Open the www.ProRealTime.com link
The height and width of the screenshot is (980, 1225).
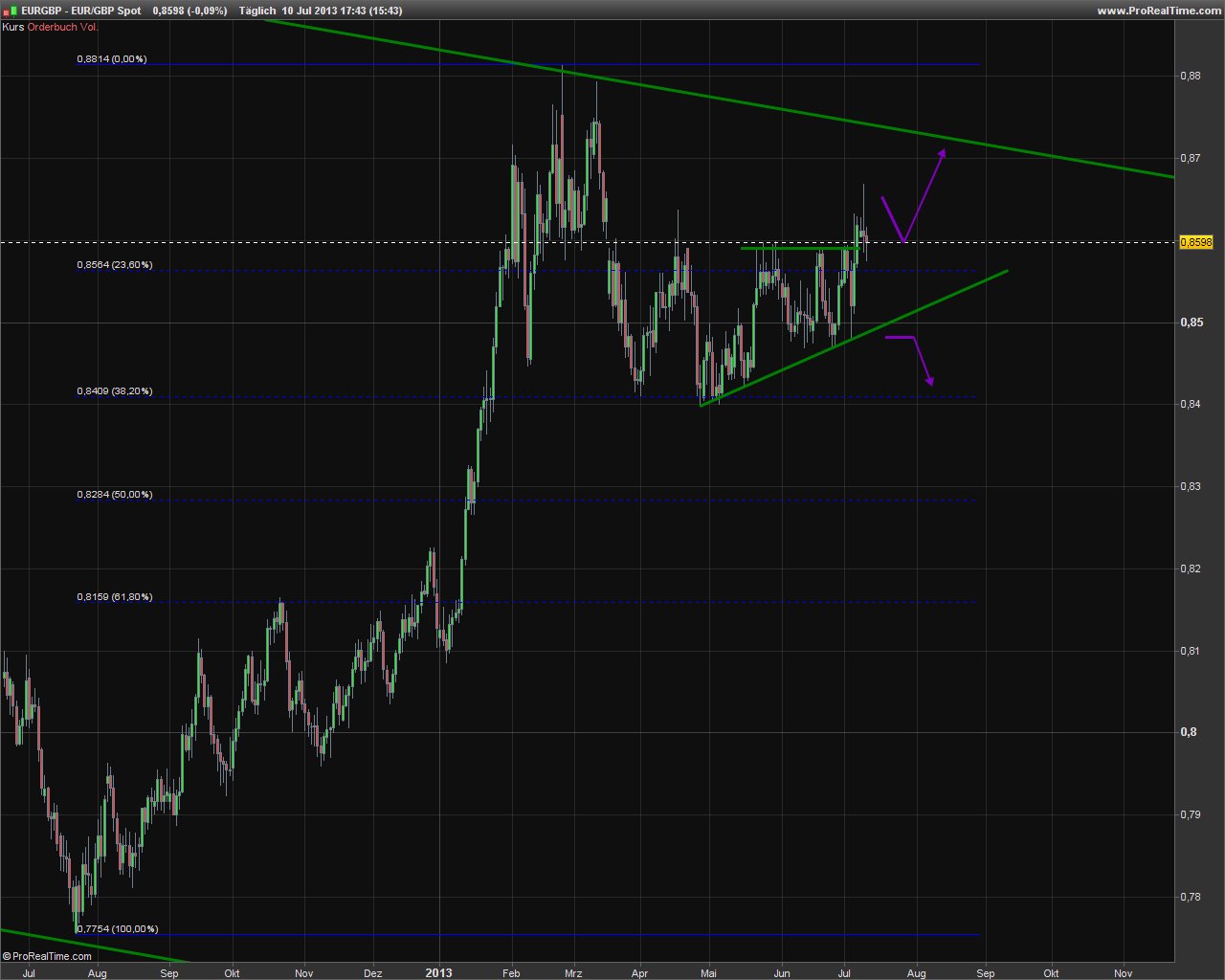click(x=1159, y=11)
